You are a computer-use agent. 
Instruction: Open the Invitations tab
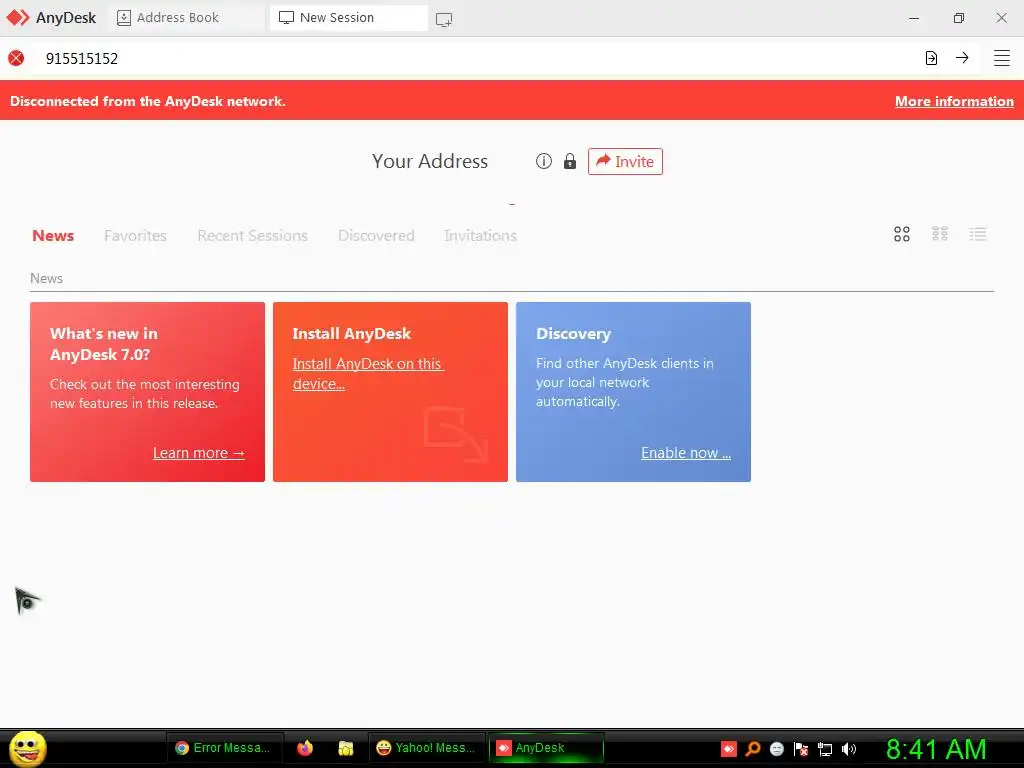(481, 236)
